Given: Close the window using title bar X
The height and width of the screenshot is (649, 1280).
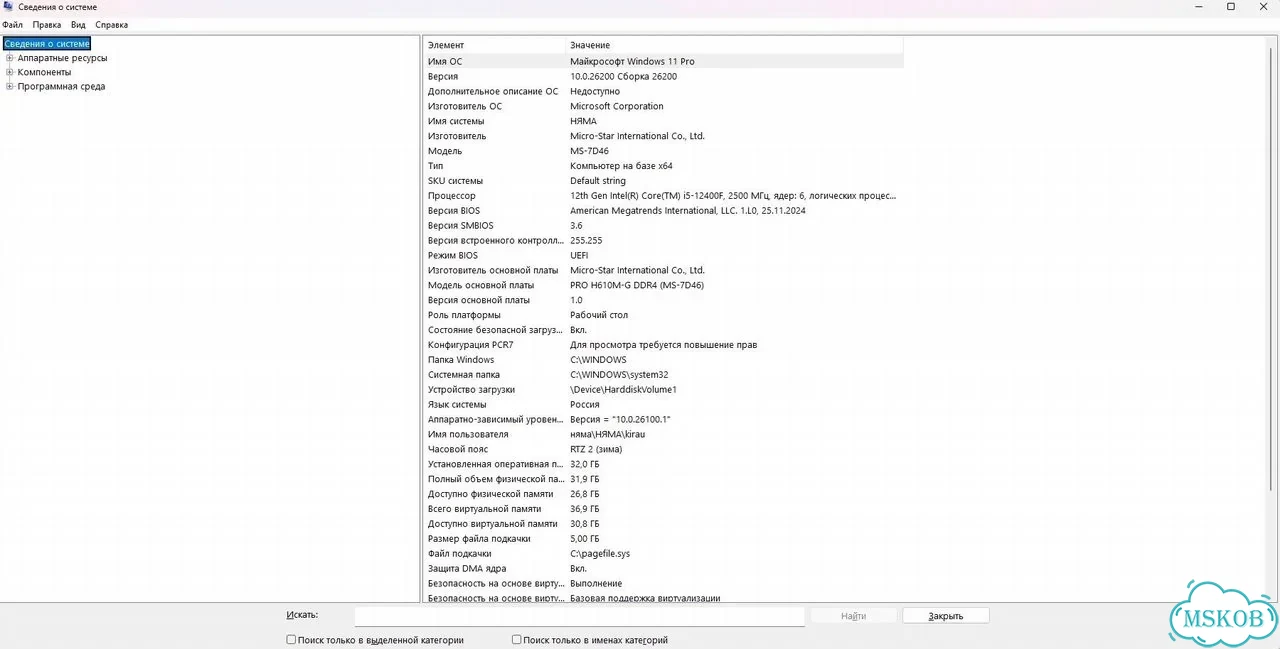Looking at the screenshot, I should point(1263,7).
